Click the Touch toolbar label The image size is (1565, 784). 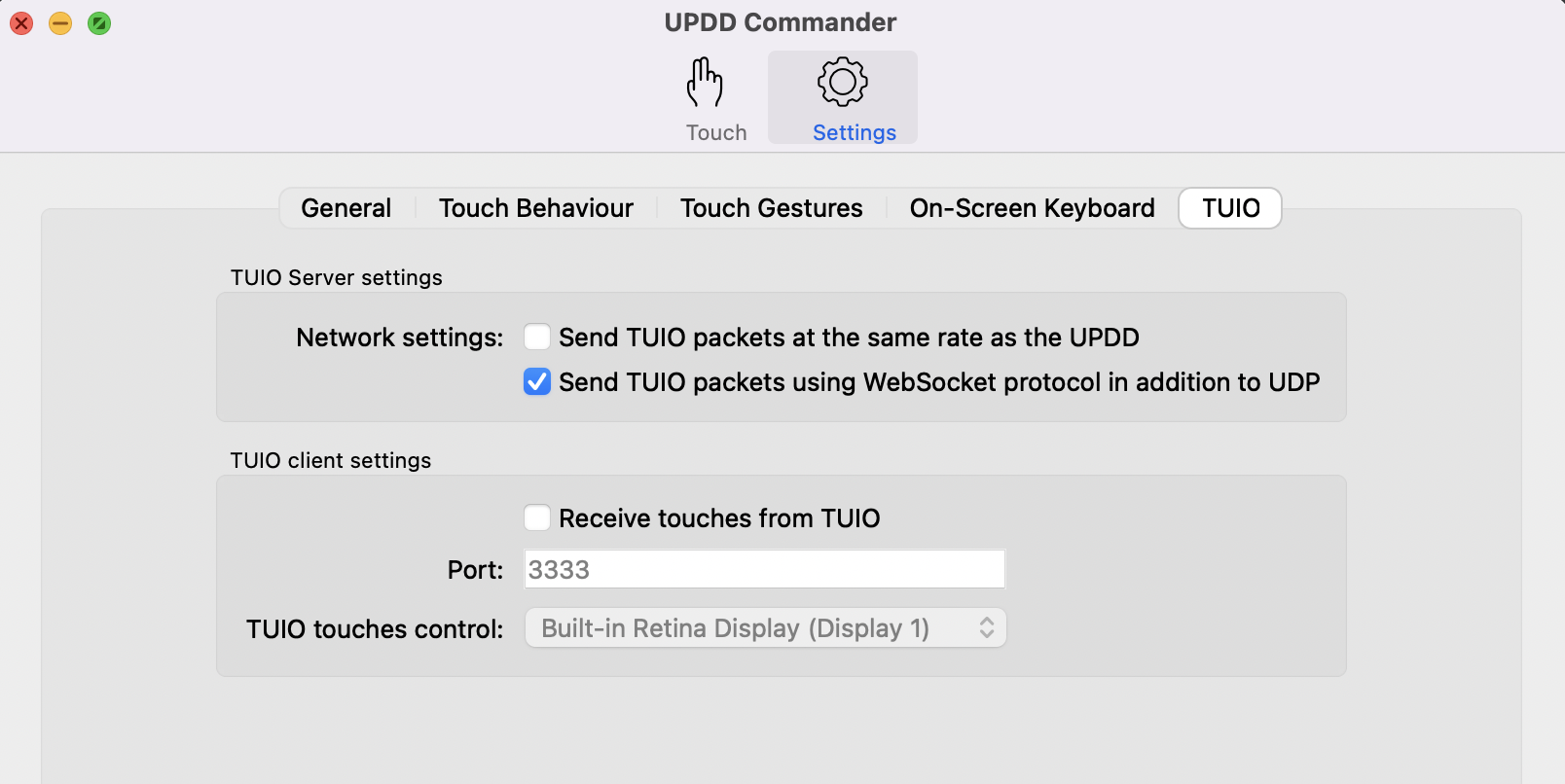coord(716,132)
